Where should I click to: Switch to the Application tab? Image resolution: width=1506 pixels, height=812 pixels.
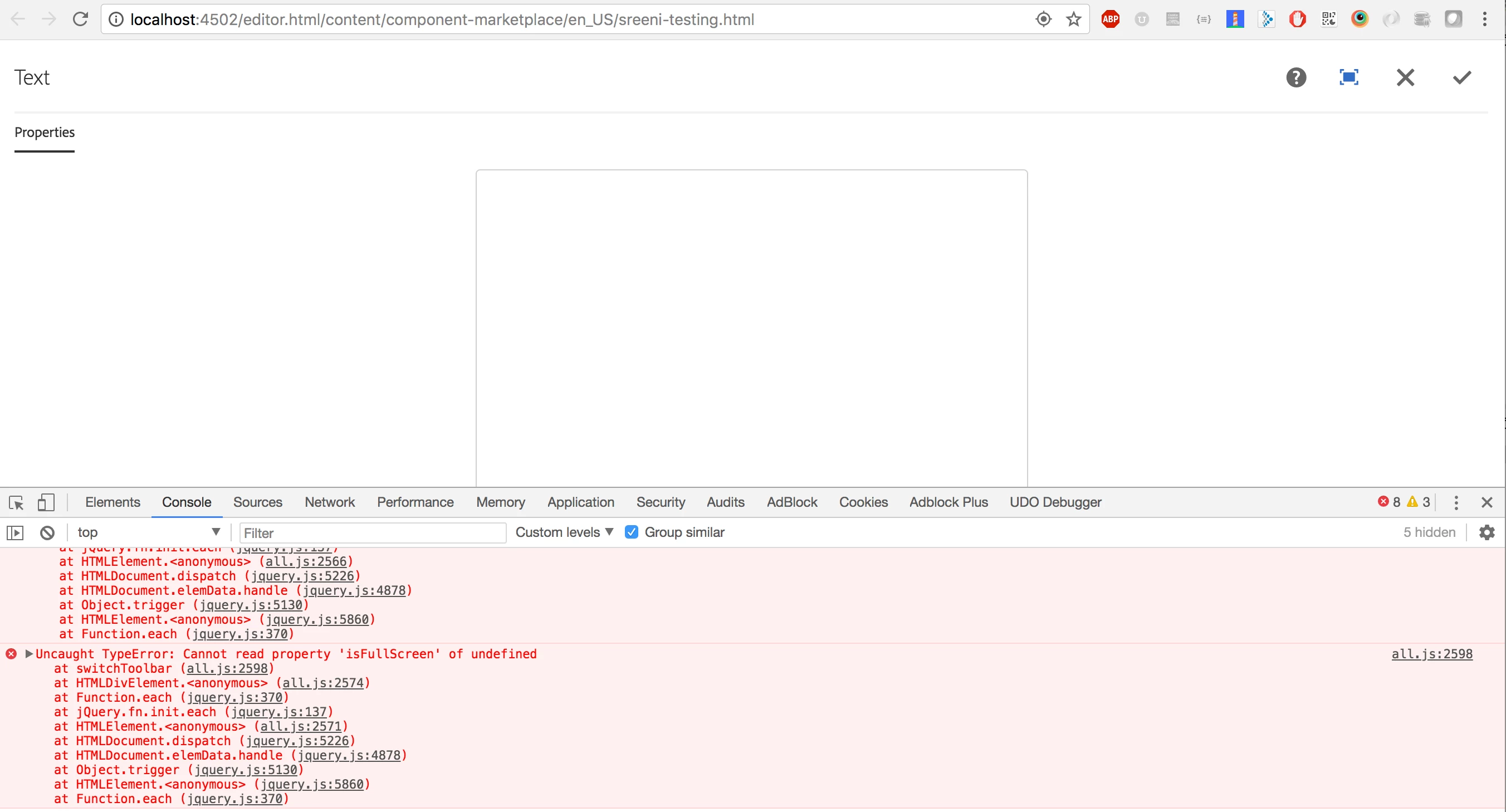(x=580, y=502)
